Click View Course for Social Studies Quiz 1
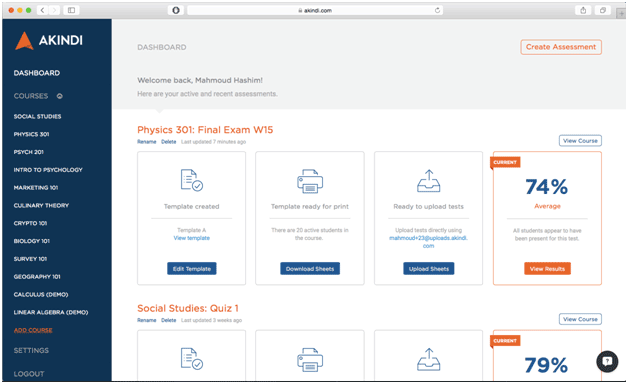This screenshot has width=628, height=384. pyautogui.click(x=580, y=320)
